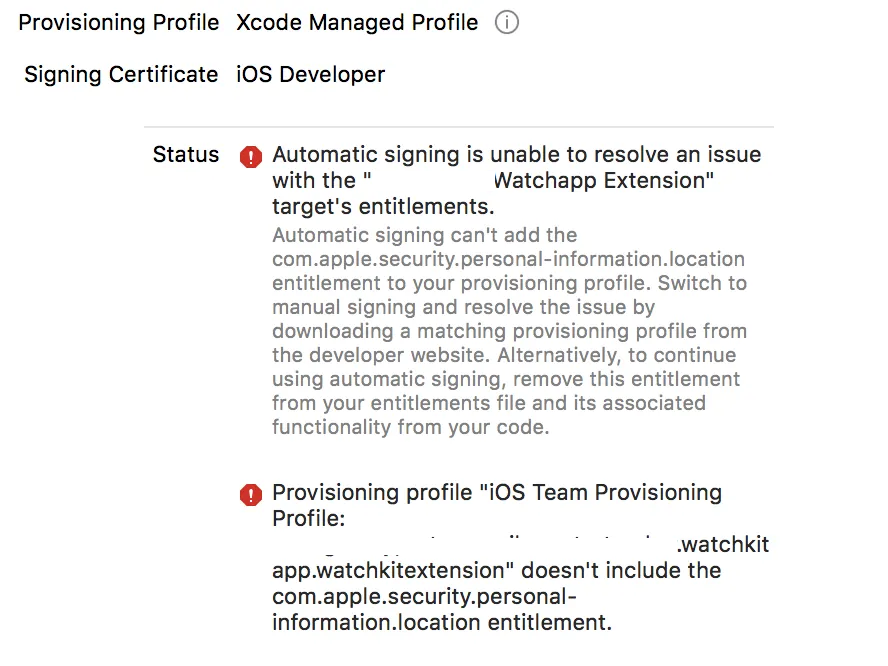Click the Status label
The width and height of the screenshot is (888, 666).
(186, 155)
